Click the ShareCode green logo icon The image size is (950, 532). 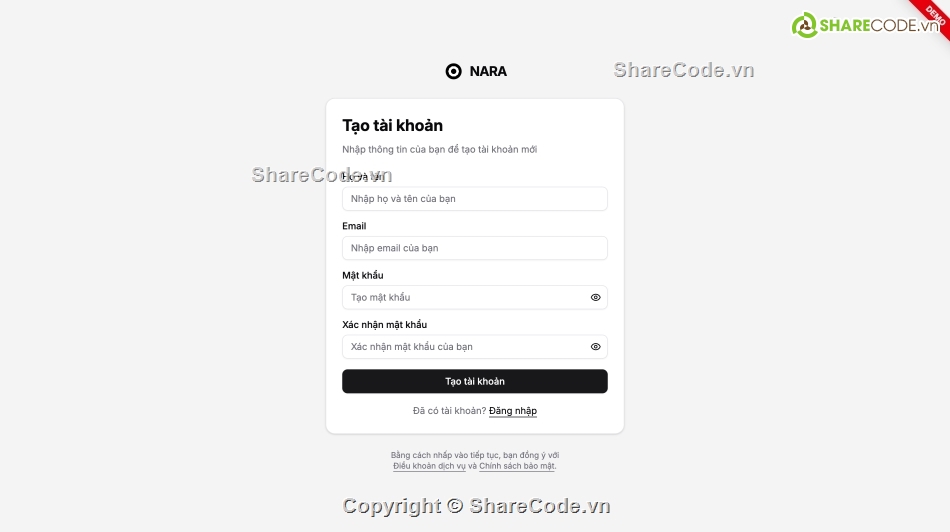point(805,25)
